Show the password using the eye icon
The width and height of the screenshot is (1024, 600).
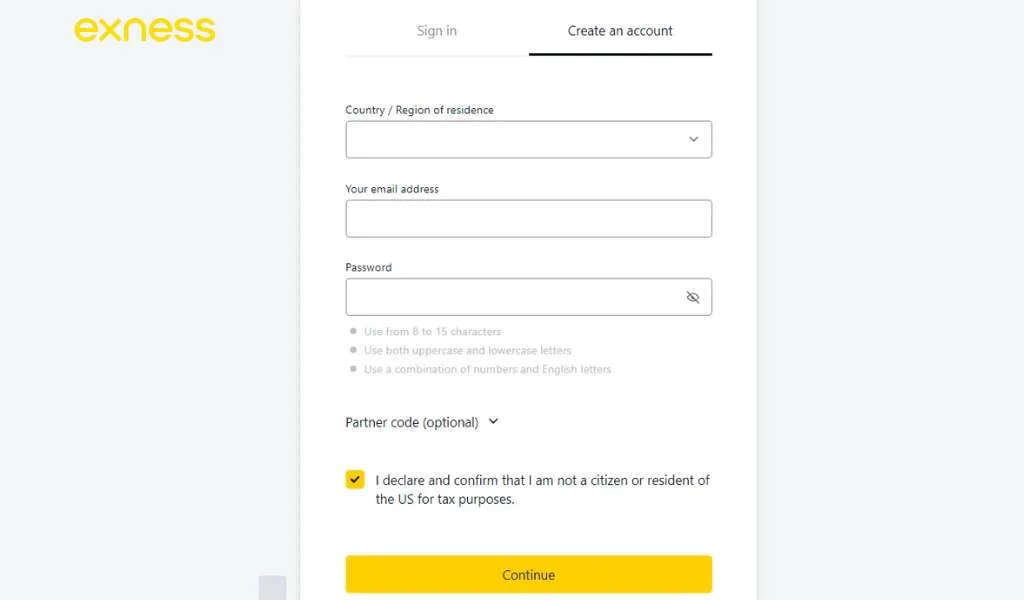[x=693, y=297]
